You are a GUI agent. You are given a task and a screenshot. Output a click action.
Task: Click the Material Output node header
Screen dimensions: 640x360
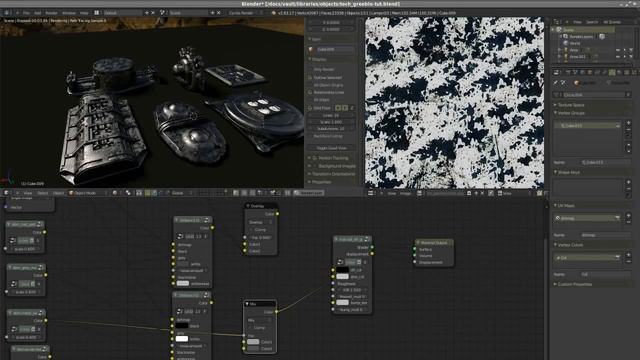(x=434, y=242)
